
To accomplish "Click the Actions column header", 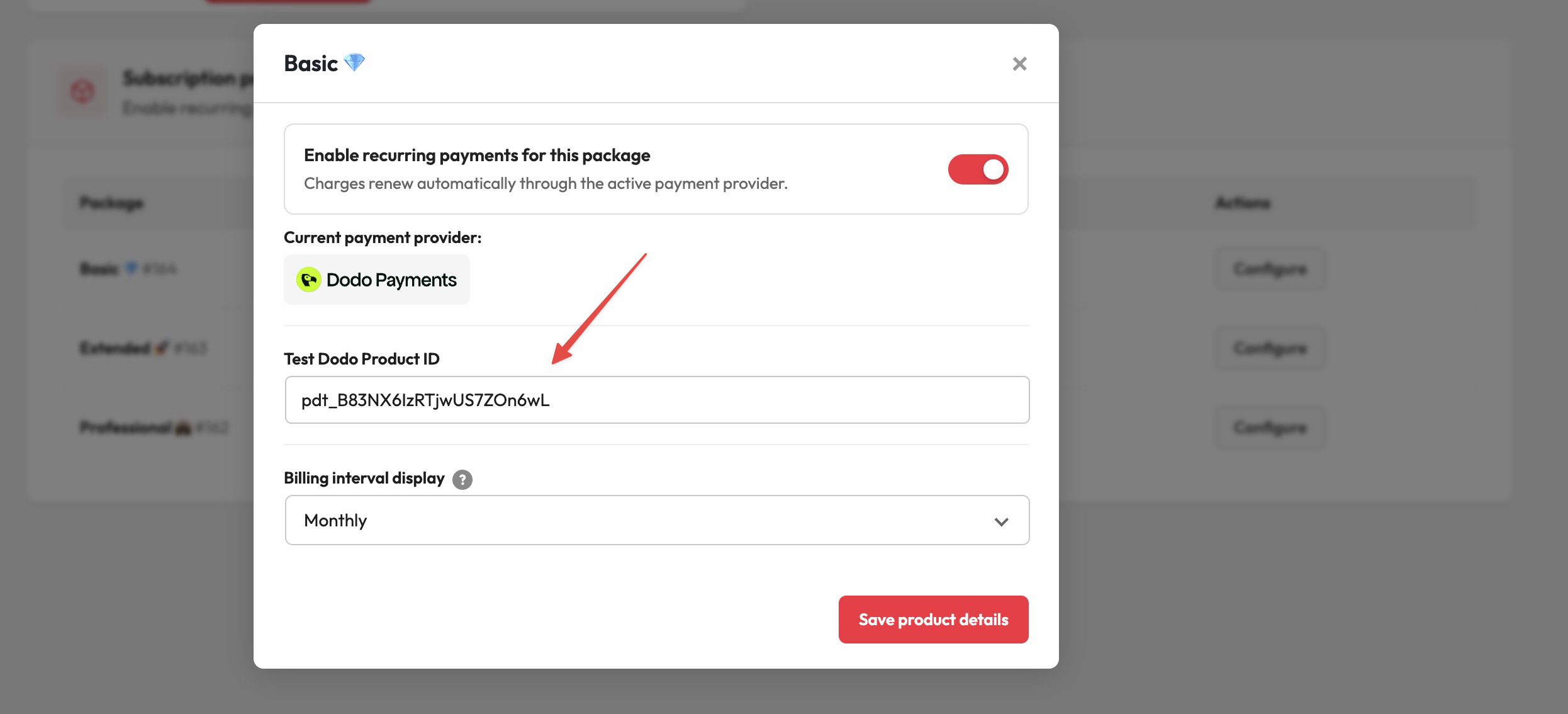I will tap(1243, 203).
